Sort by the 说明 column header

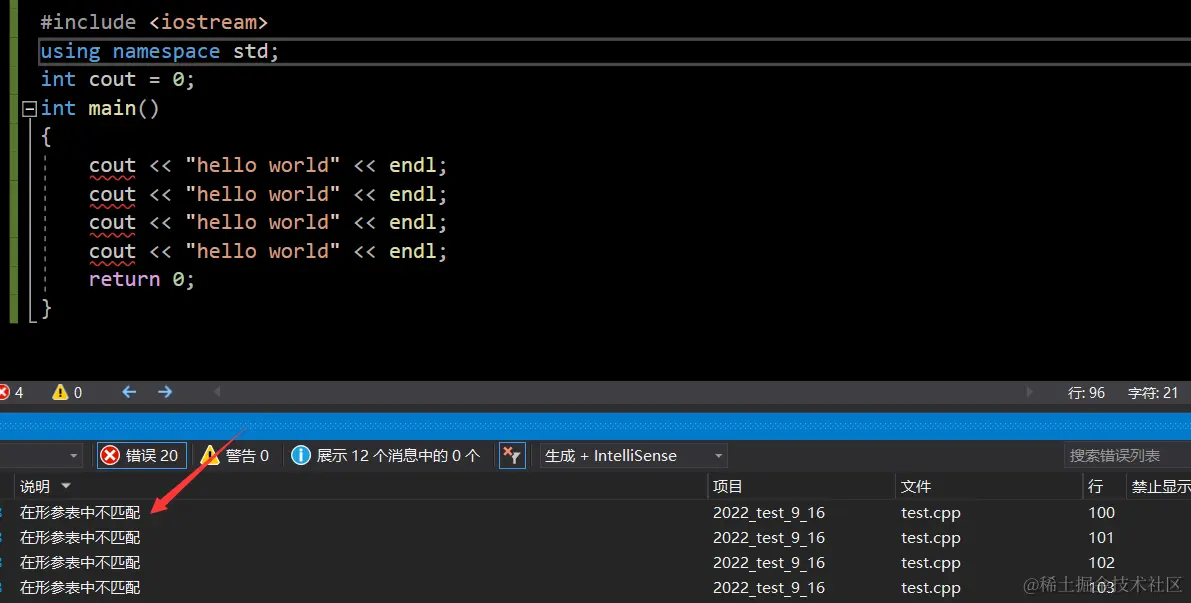[x=35, y=486]
